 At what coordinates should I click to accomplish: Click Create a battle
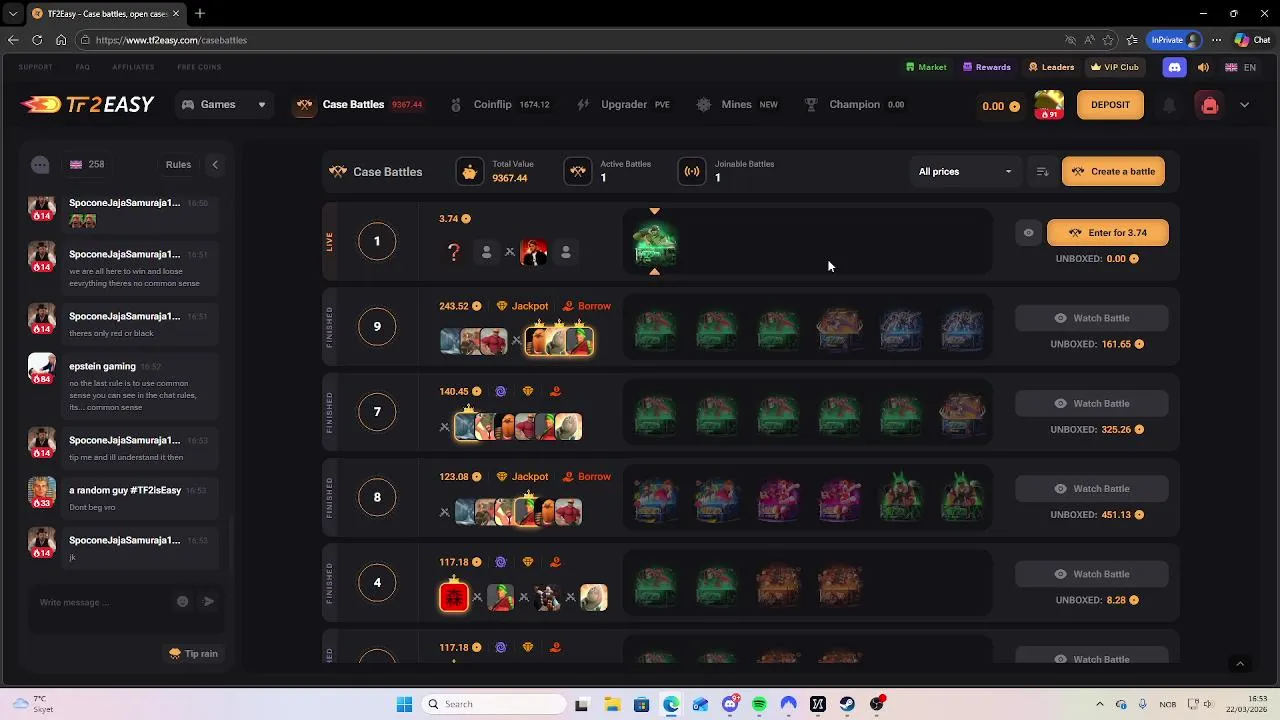(1113, 171)
